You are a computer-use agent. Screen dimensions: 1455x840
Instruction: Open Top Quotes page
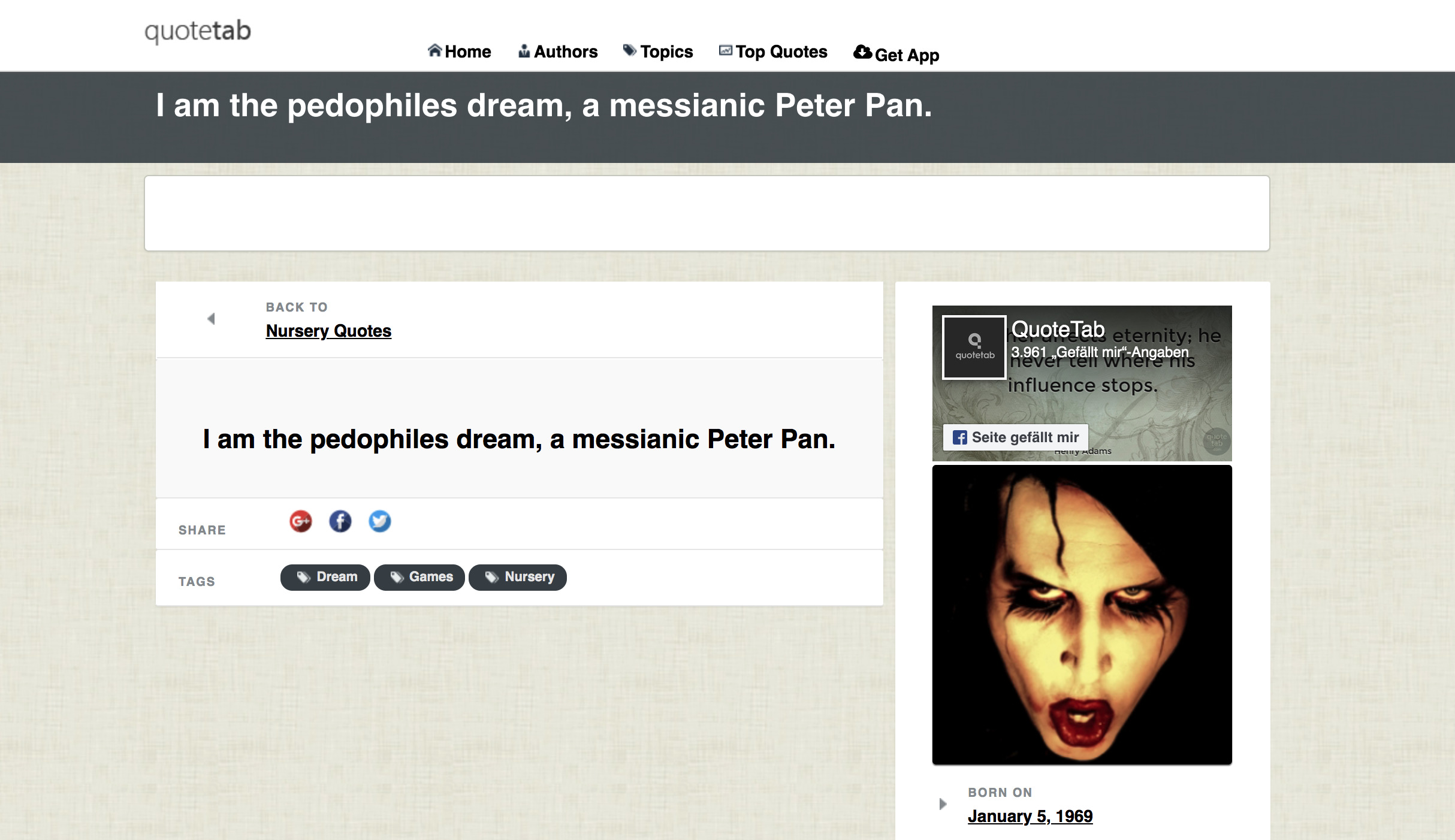coord(773,52)
